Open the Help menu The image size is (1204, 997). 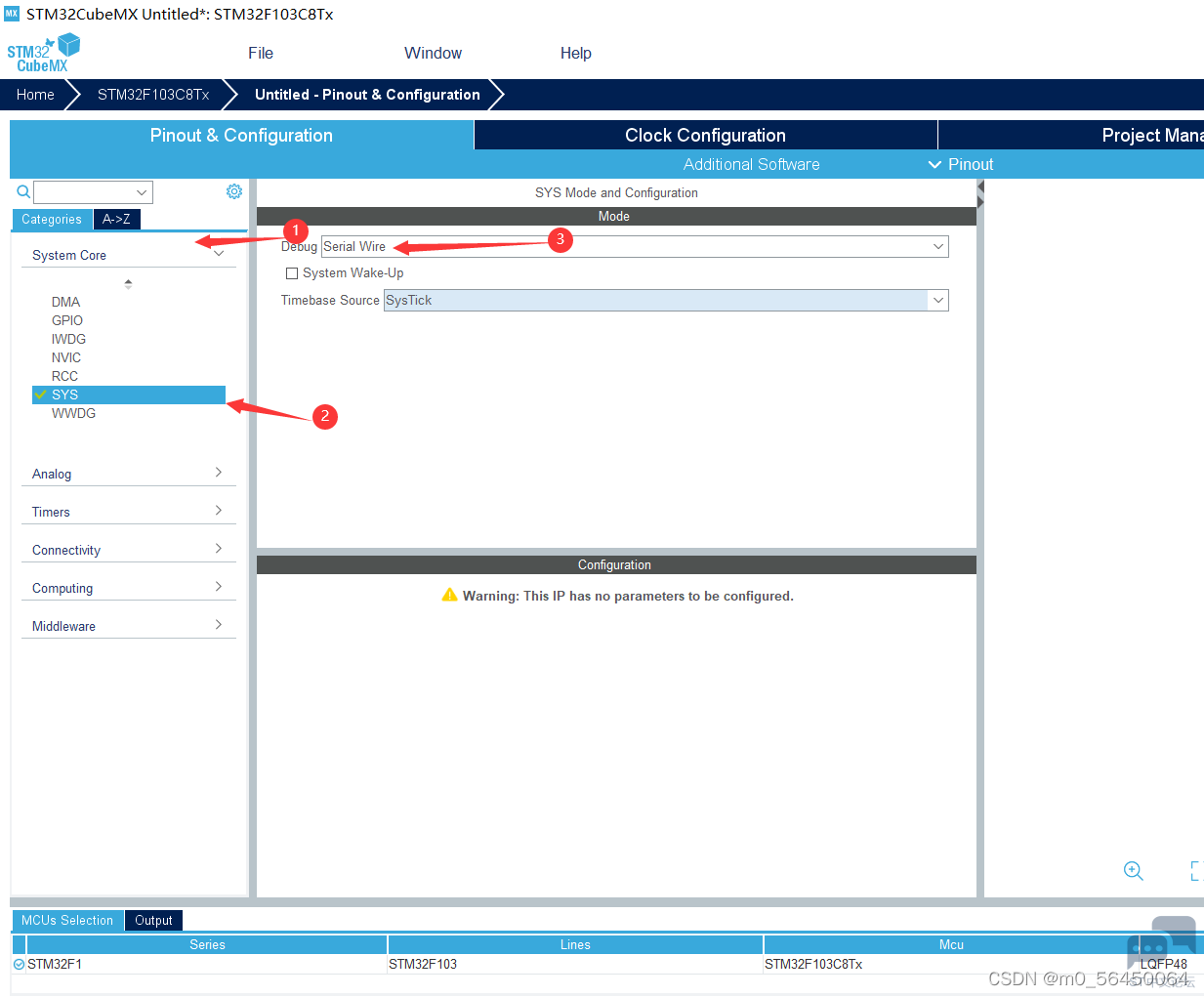(575, 53)
